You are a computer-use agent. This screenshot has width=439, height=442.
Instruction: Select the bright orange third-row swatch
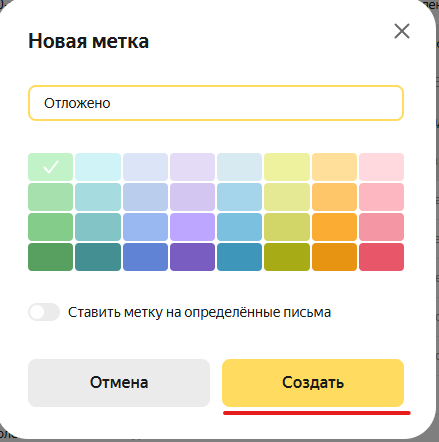334,227
